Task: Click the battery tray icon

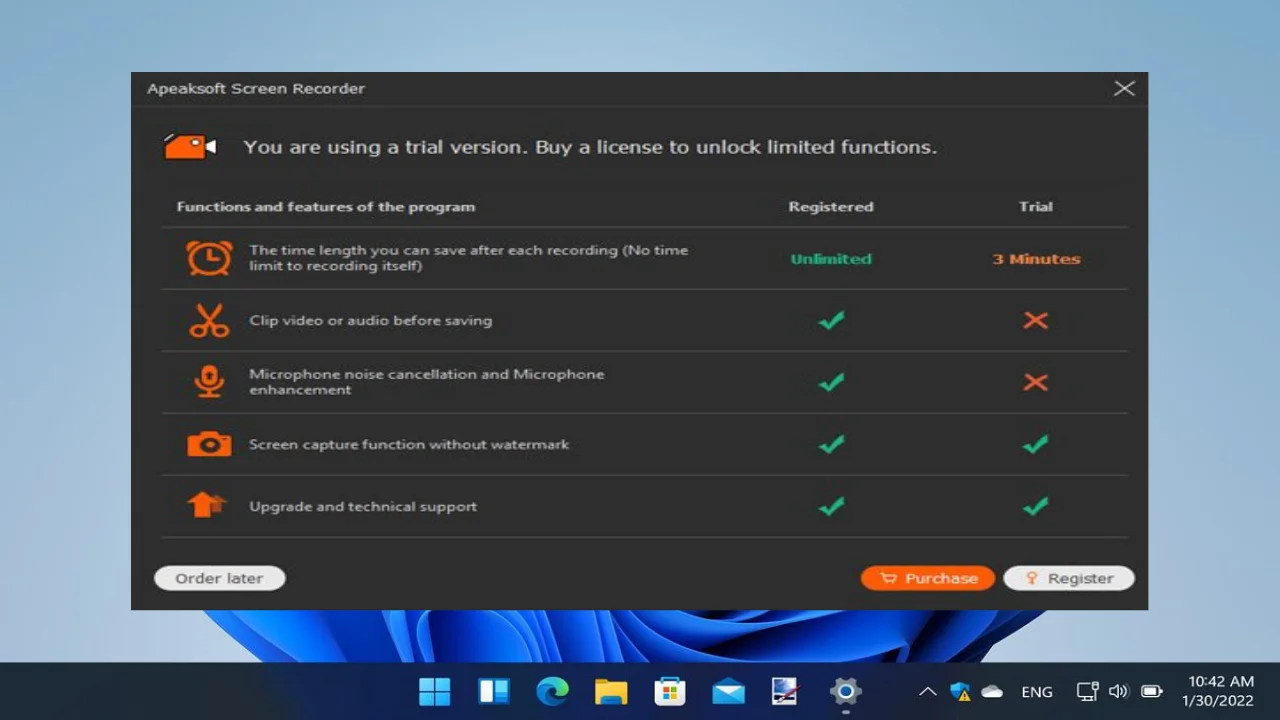Action: tap(1151, 691)
